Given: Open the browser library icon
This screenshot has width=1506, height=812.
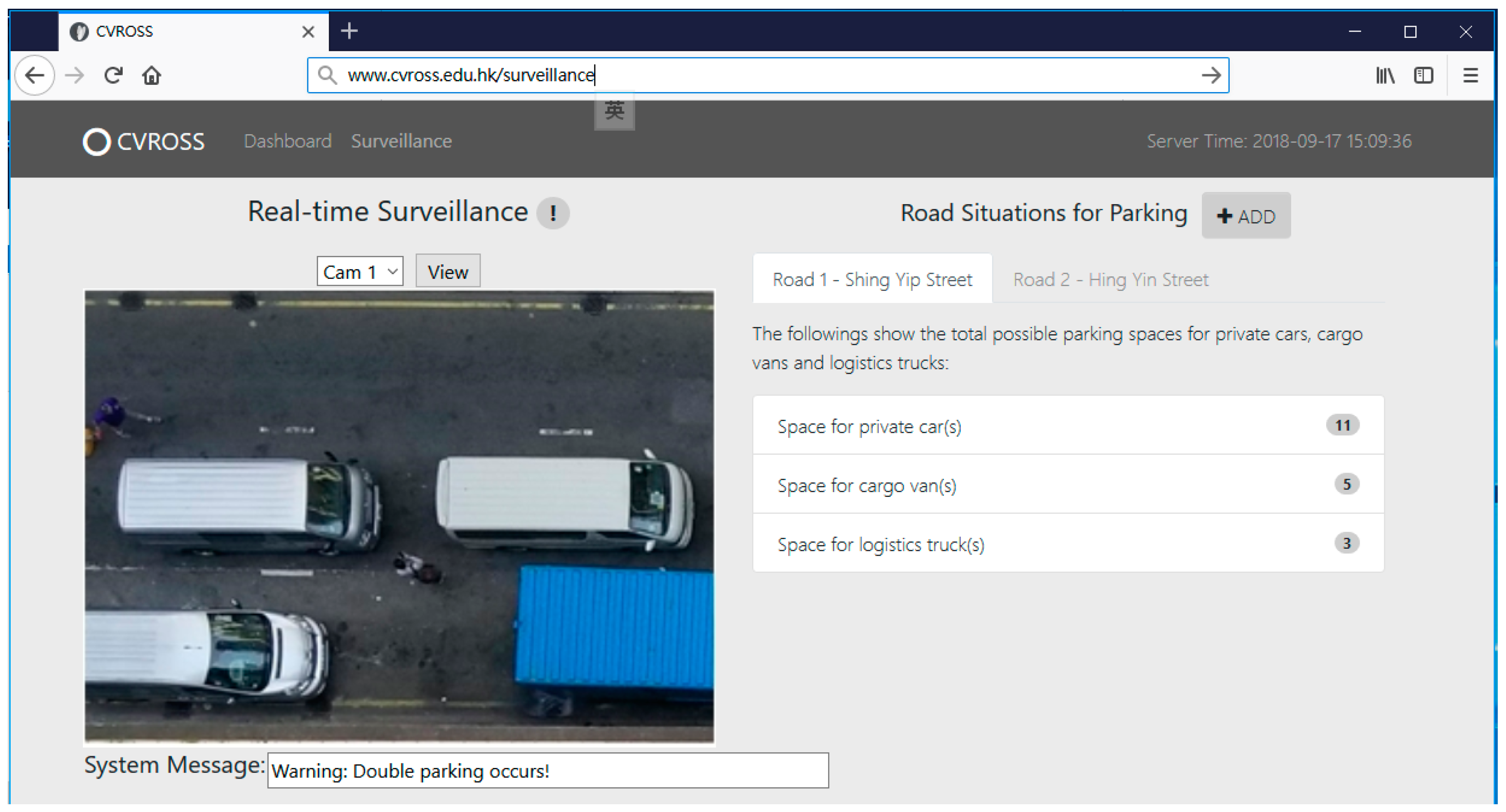Looking at the screenshot, I should click(x=1385, y=76).
